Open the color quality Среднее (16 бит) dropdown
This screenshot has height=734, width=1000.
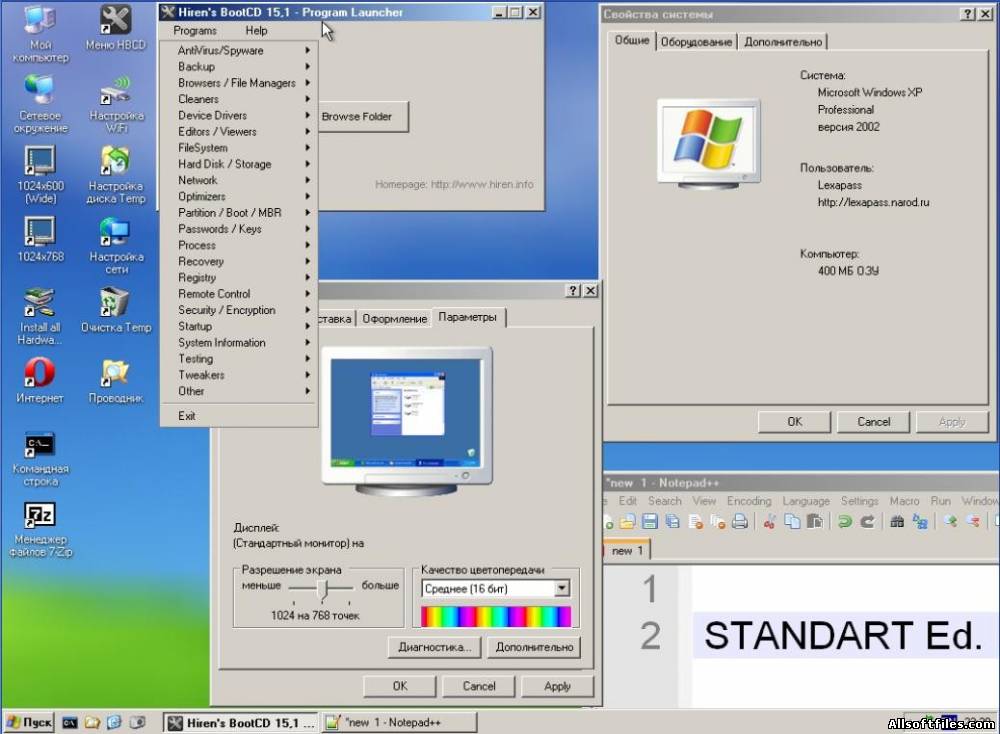(x=496, y=589)
